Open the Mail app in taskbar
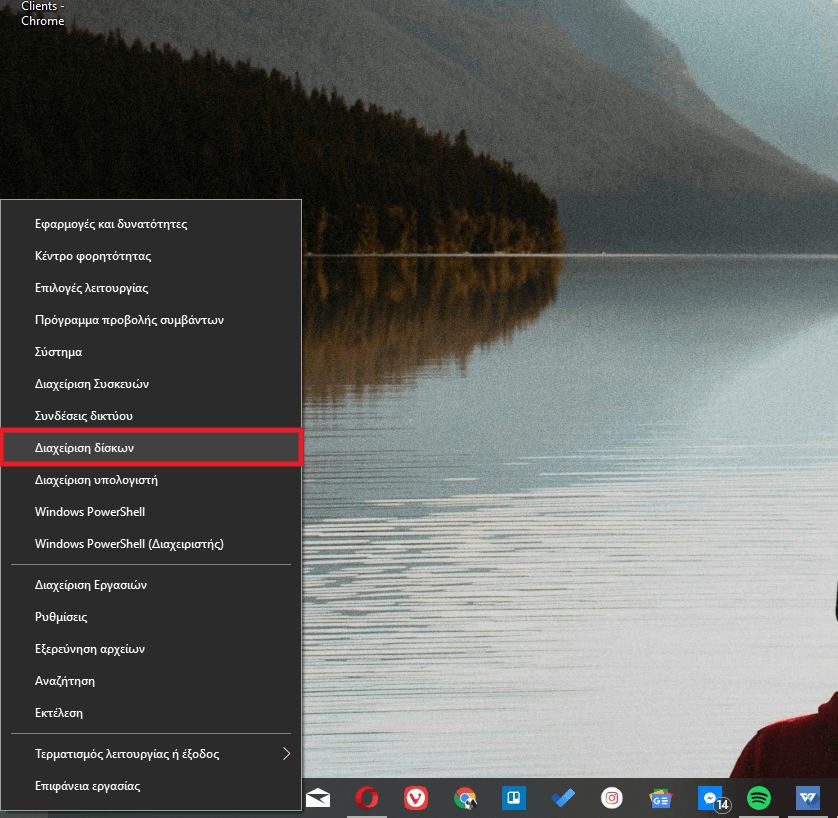 (318, 798)
